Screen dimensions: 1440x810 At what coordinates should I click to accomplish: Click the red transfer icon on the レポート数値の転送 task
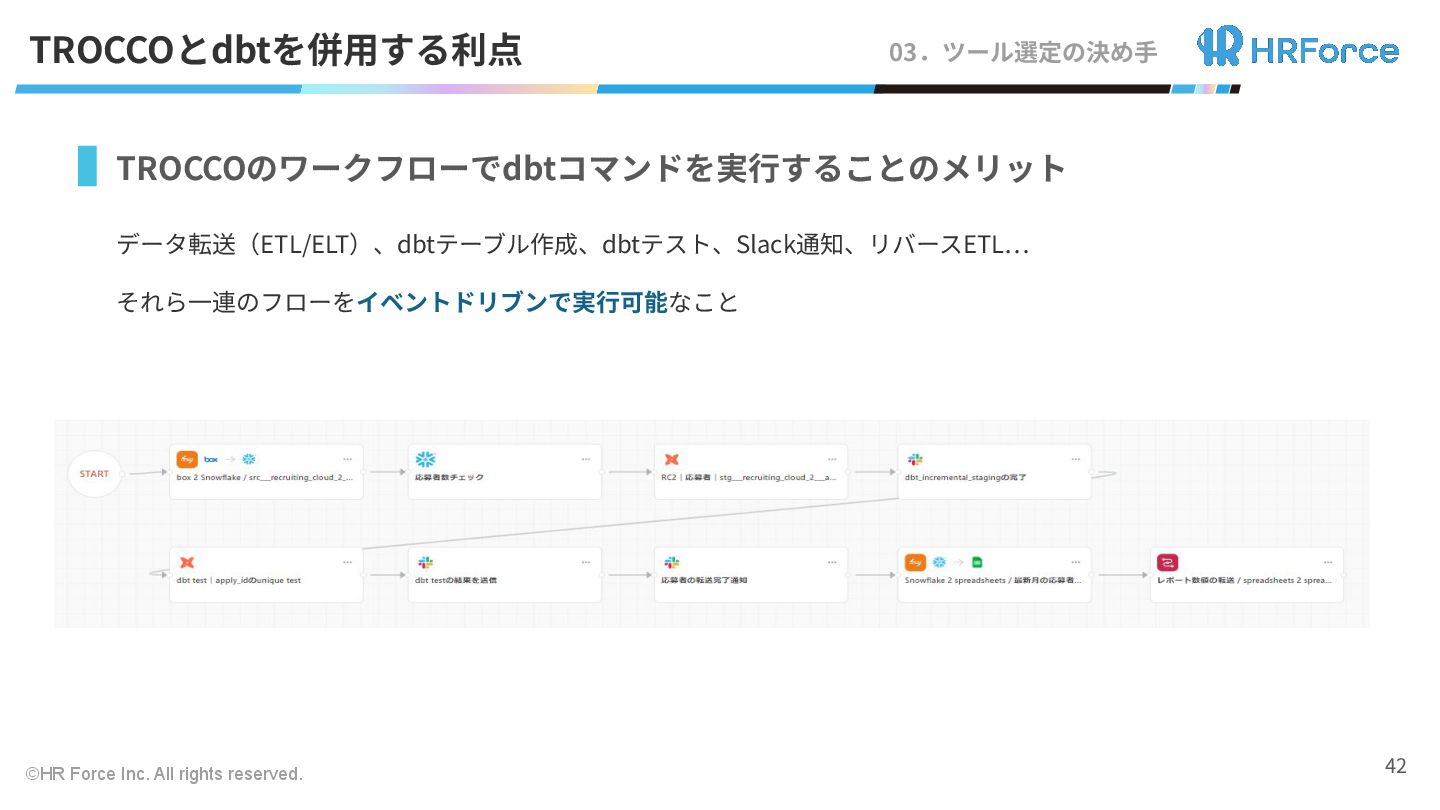[x=1168, y=563]
